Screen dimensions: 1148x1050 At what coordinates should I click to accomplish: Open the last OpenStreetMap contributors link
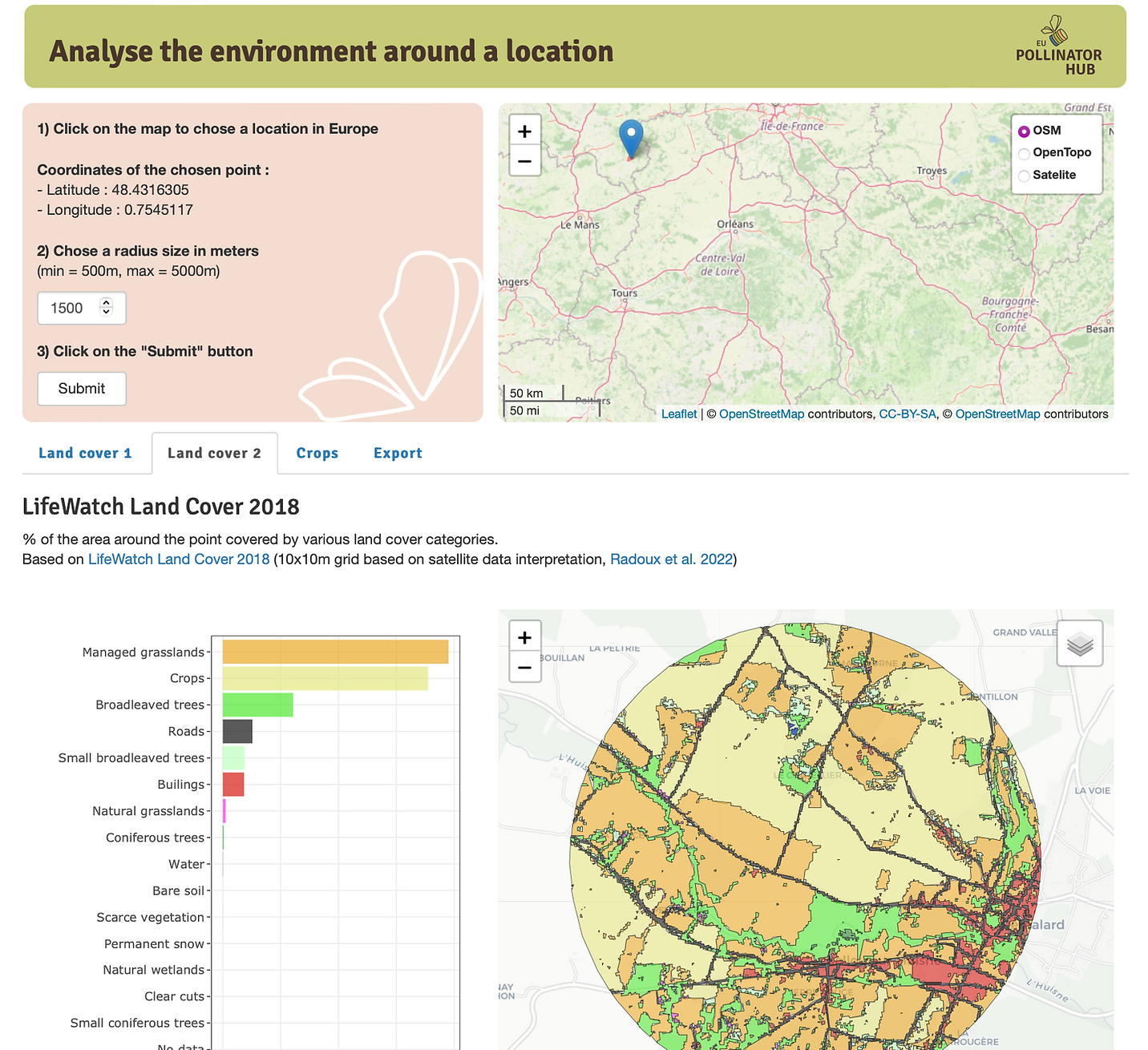998,414
